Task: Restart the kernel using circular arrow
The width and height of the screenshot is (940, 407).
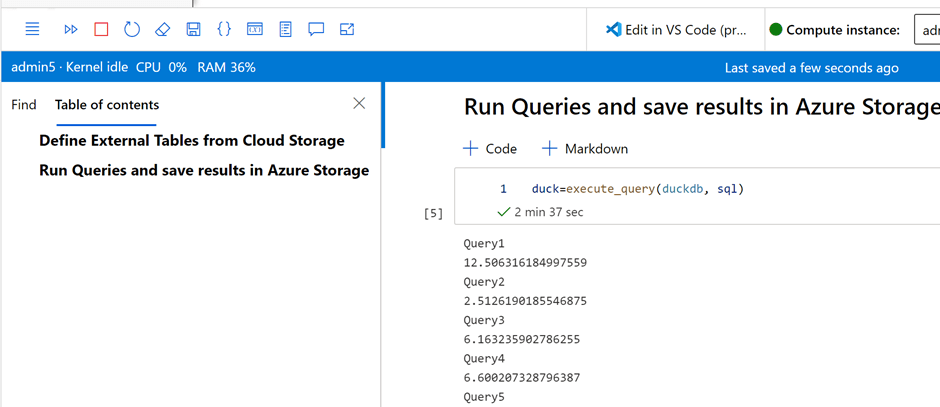Action: 132,30
